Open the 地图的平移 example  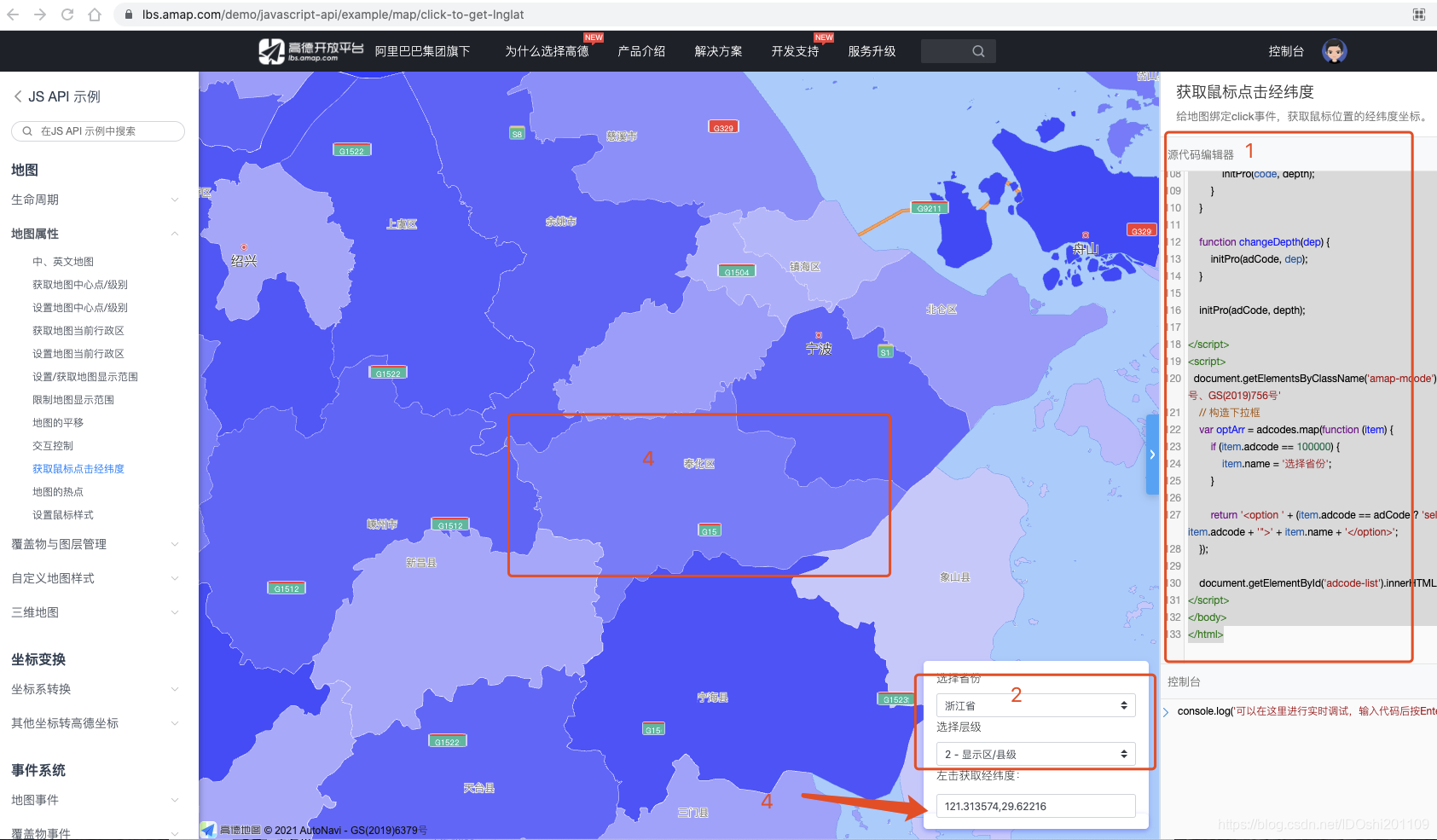tap(58, 423)
